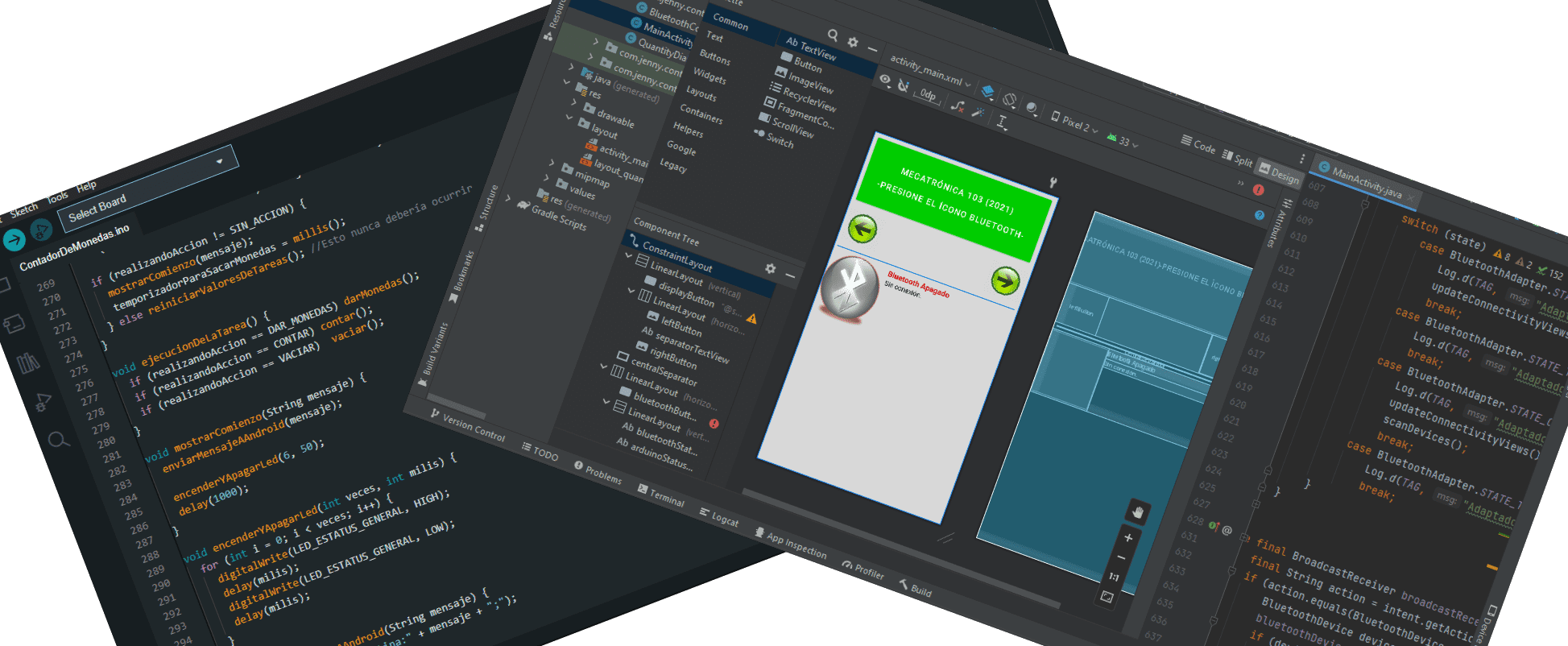Hide the Component Tree with minus icon
This screenshot has width=1568, height=646.
790,275
